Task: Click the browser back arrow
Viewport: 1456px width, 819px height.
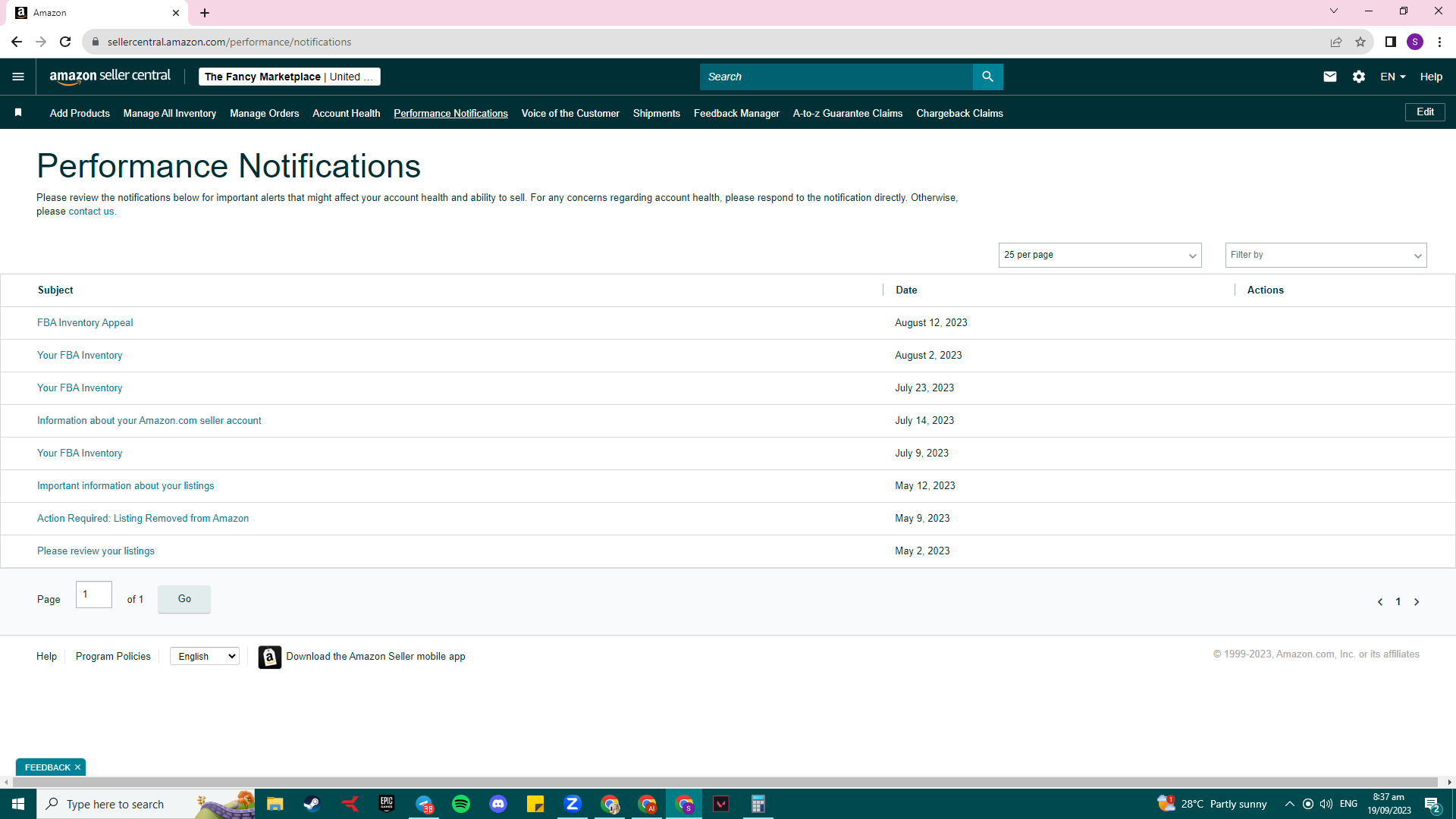Action: pos(17,42)
